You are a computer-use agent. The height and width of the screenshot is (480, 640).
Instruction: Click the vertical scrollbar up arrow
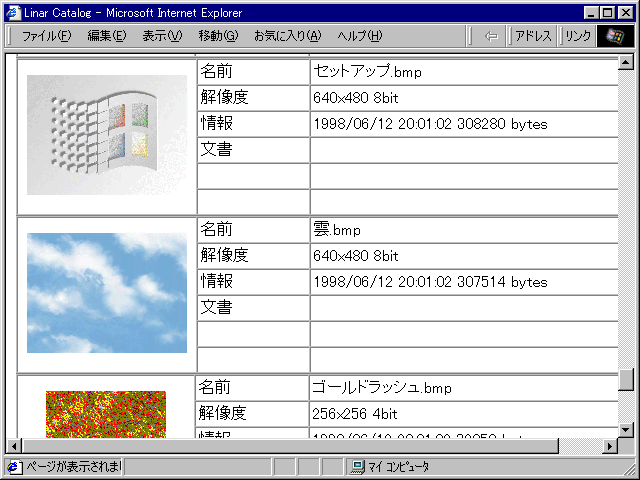625,62
